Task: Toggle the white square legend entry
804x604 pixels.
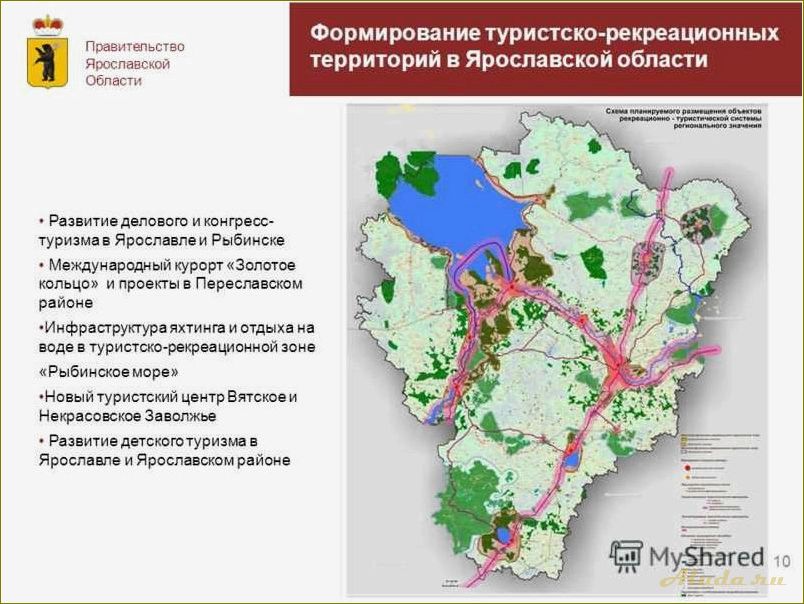Action: [x=683, y=452]
